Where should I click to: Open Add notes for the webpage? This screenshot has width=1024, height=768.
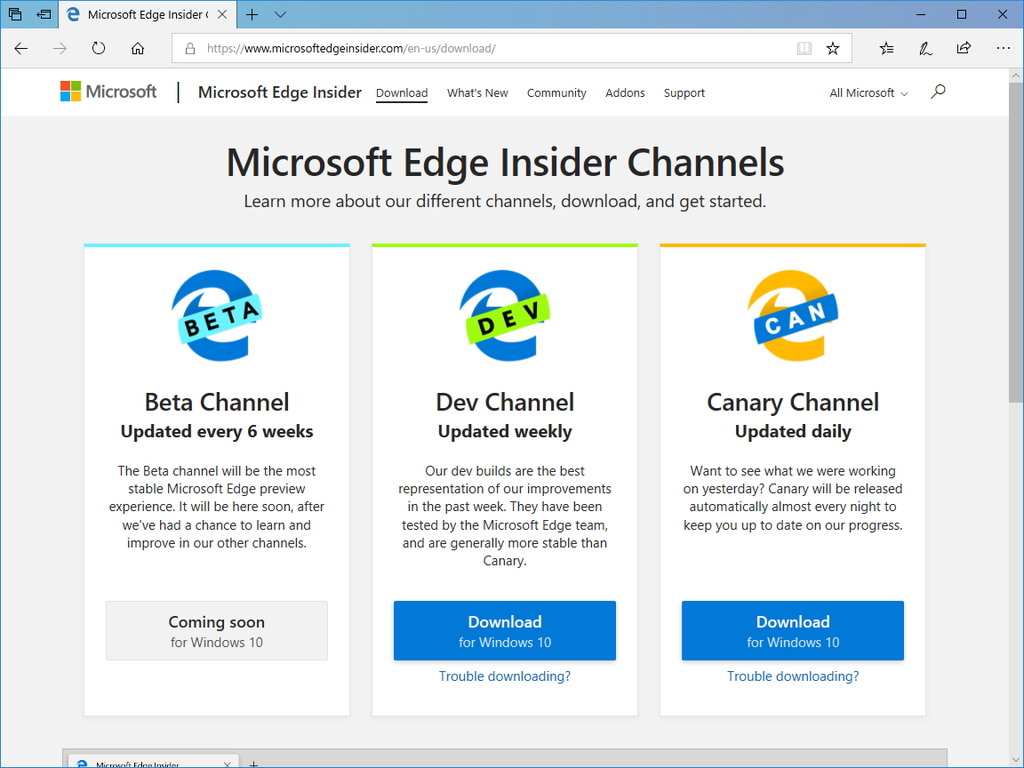click(x=925, y=47)
